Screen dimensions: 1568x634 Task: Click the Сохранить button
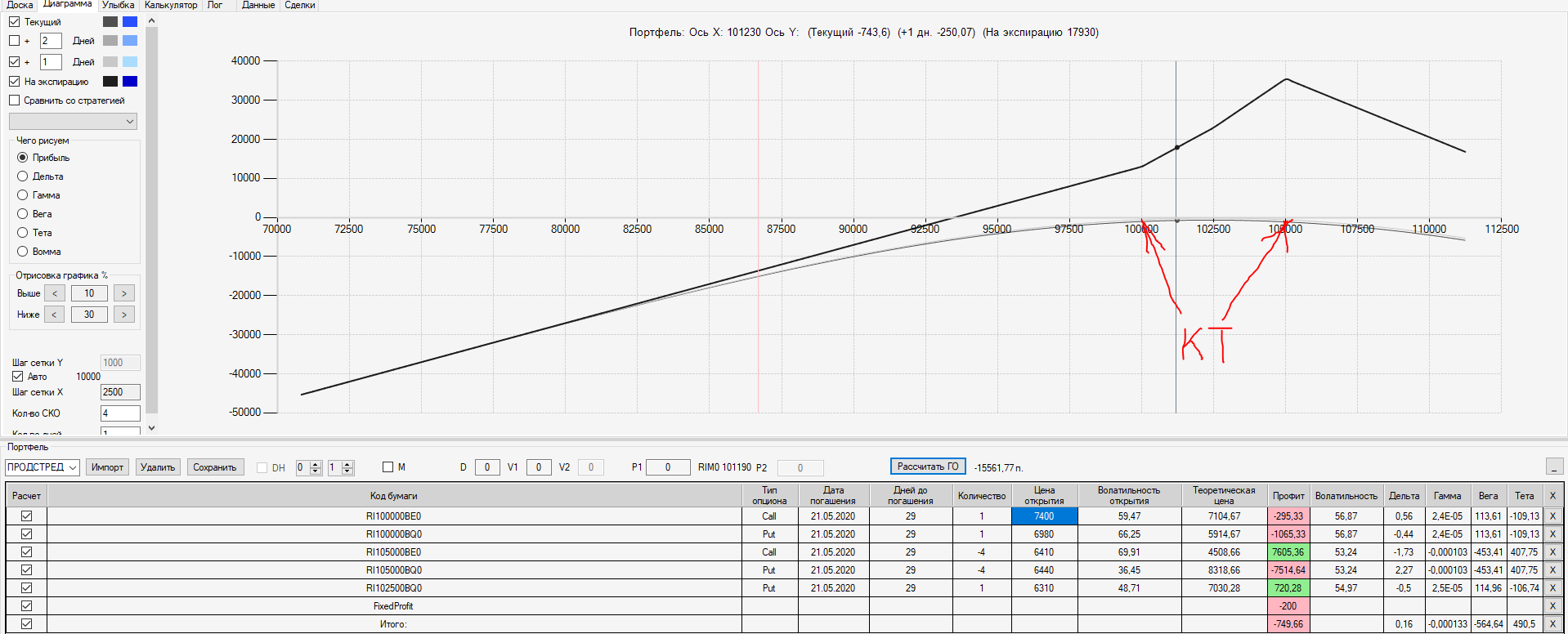(215, 467)
